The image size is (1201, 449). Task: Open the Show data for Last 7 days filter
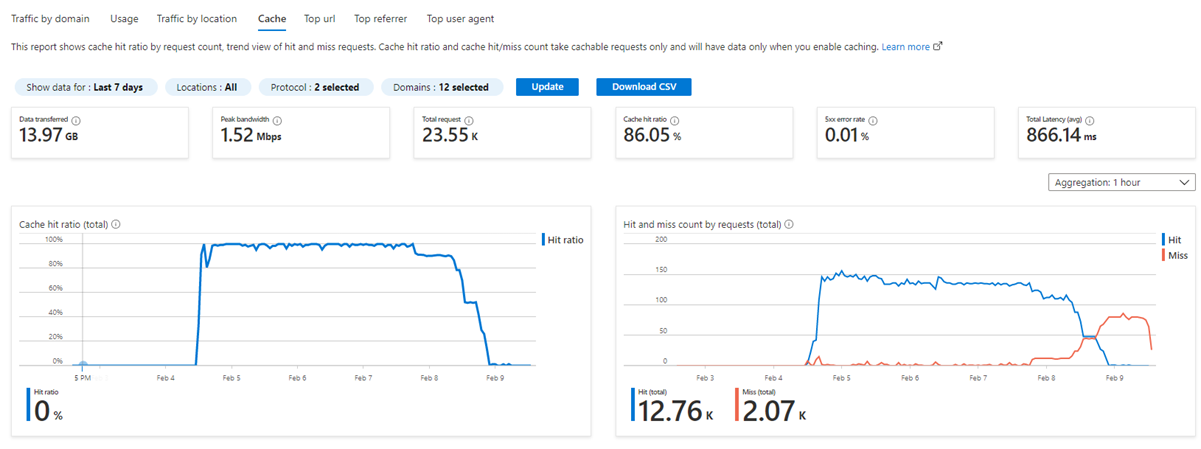coord(84,87)
